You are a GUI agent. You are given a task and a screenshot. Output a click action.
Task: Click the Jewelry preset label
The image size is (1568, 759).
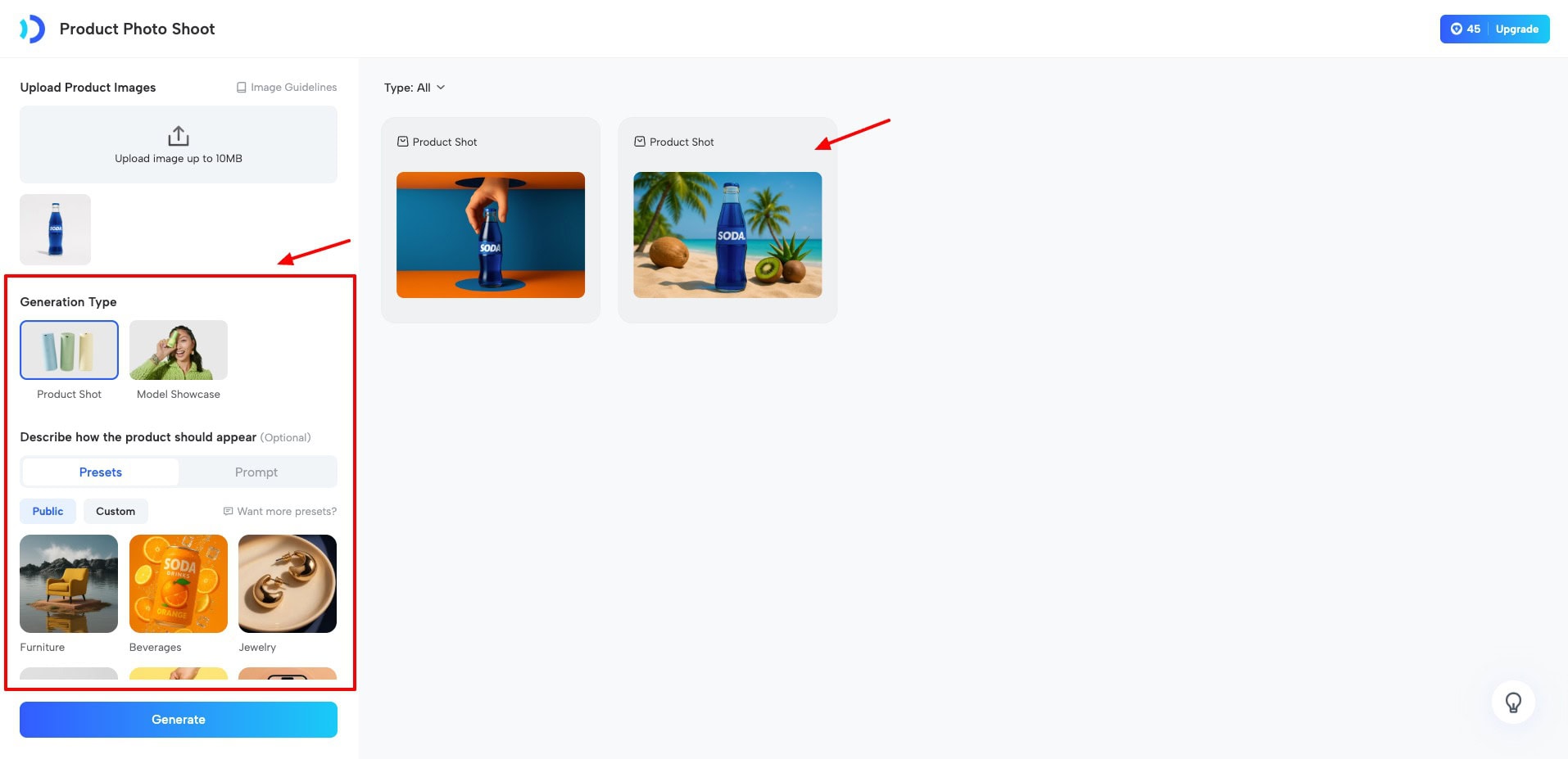pyautogui.click(x=257, y=647)
